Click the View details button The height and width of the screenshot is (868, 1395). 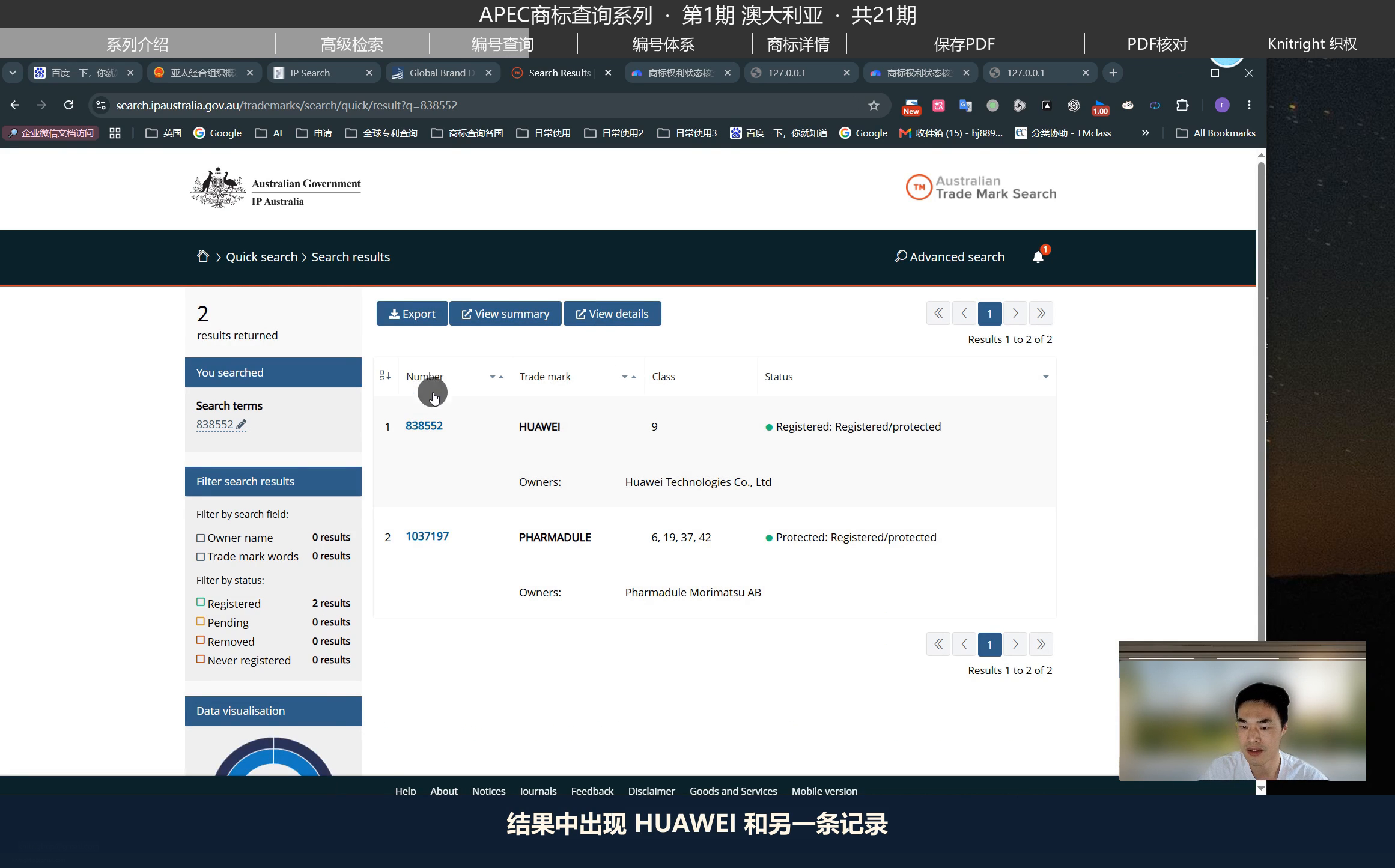point(612,314)
